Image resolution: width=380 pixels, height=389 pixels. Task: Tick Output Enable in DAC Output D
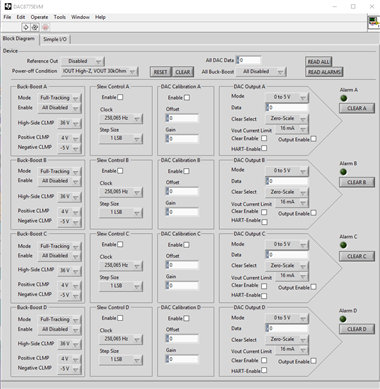pos(313,361)
